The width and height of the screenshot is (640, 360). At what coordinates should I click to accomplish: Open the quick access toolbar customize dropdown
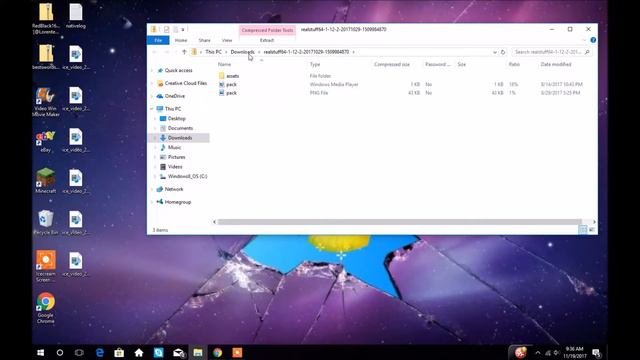183,29
